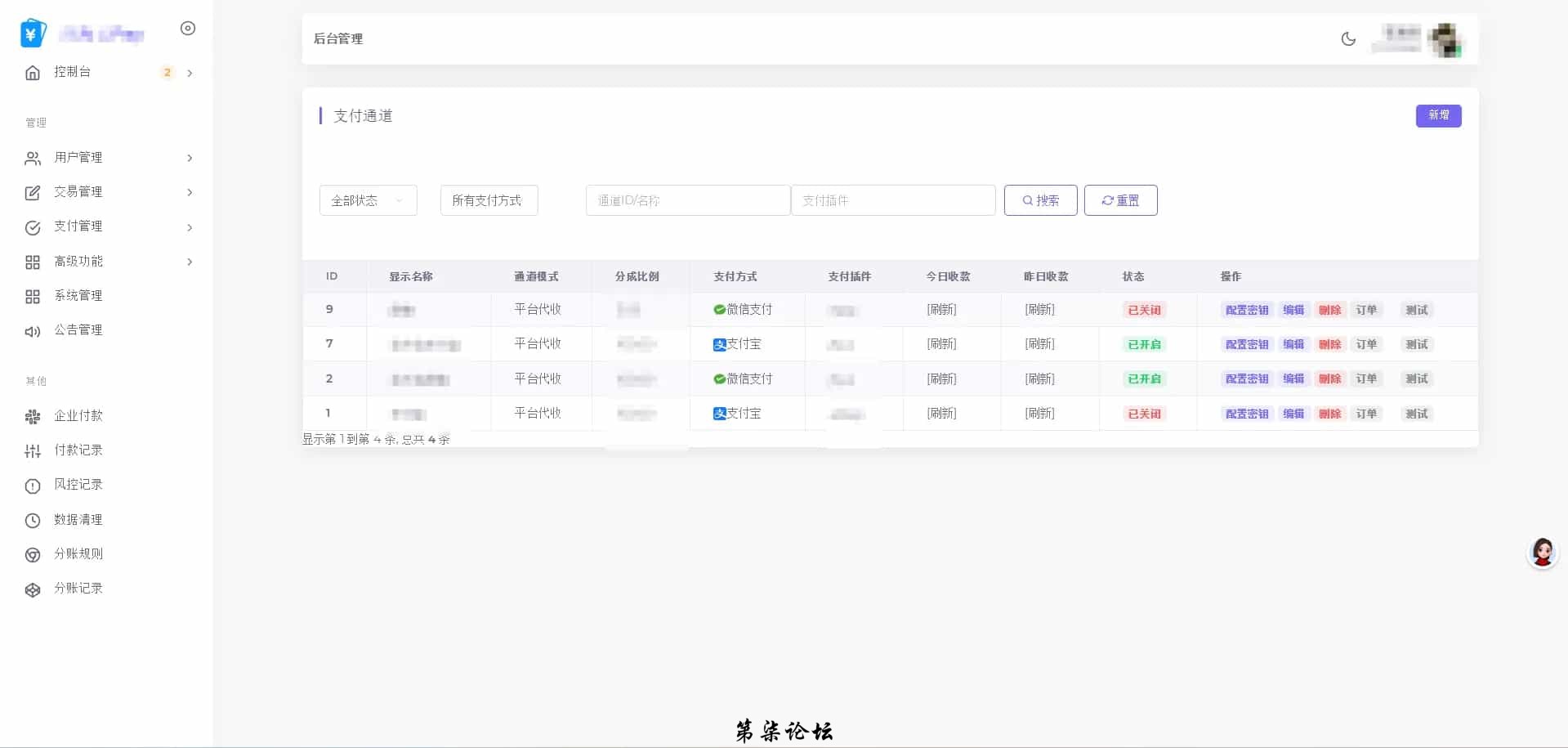Click the 付款记录 sliders icon
The height and width of the screenshot is (748, 1568).
point(33,451)
